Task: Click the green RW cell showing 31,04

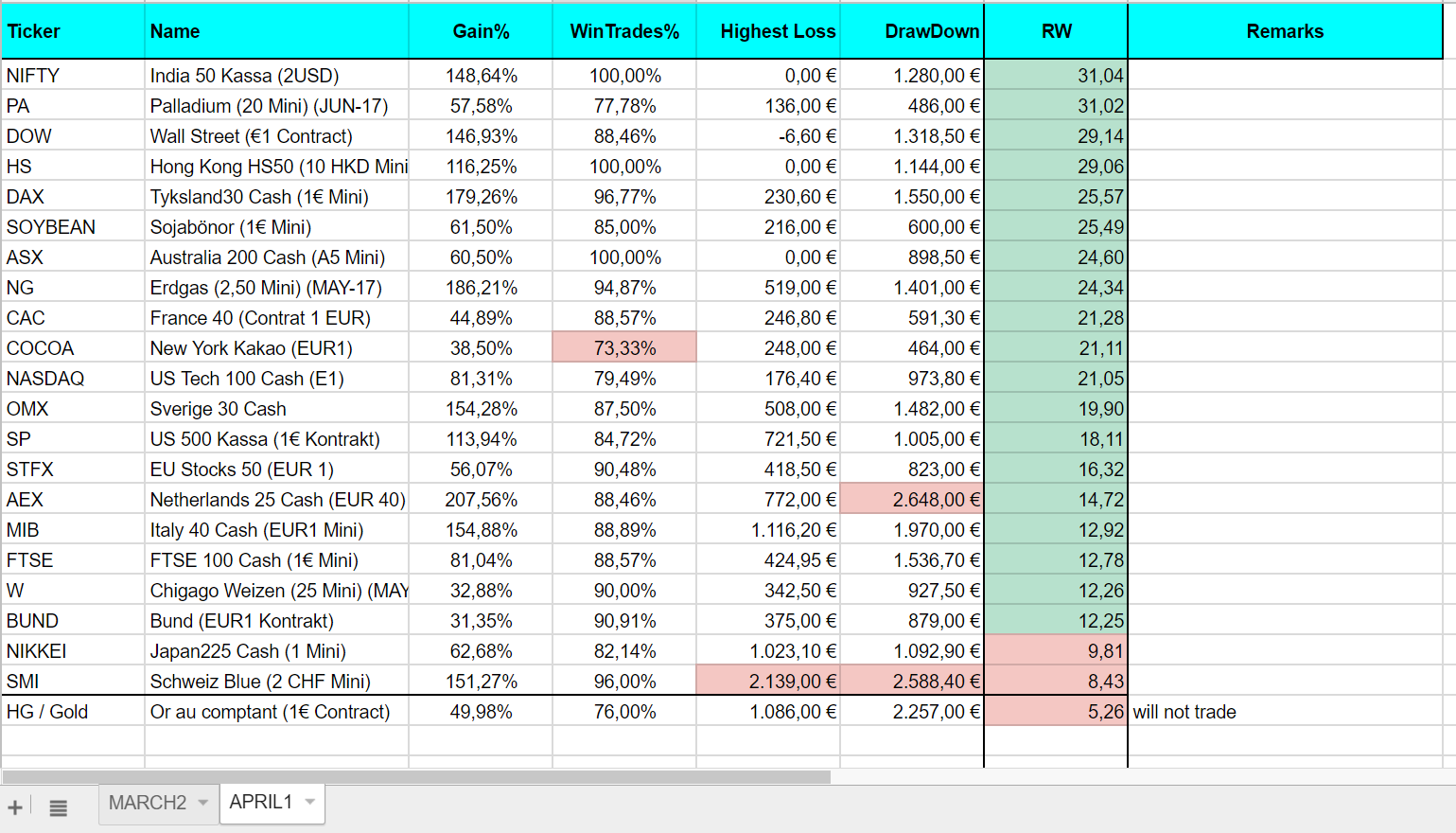Action: coord(1056,76)
